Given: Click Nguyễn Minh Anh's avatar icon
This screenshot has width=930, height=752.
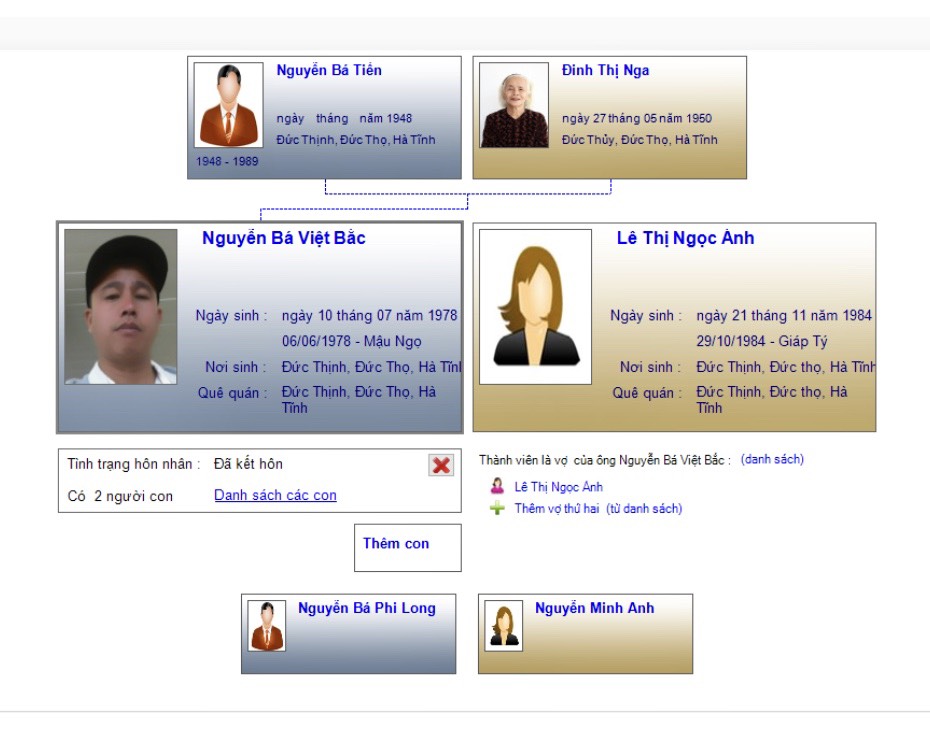Looking at the screenshot, I should pos(504,626).
